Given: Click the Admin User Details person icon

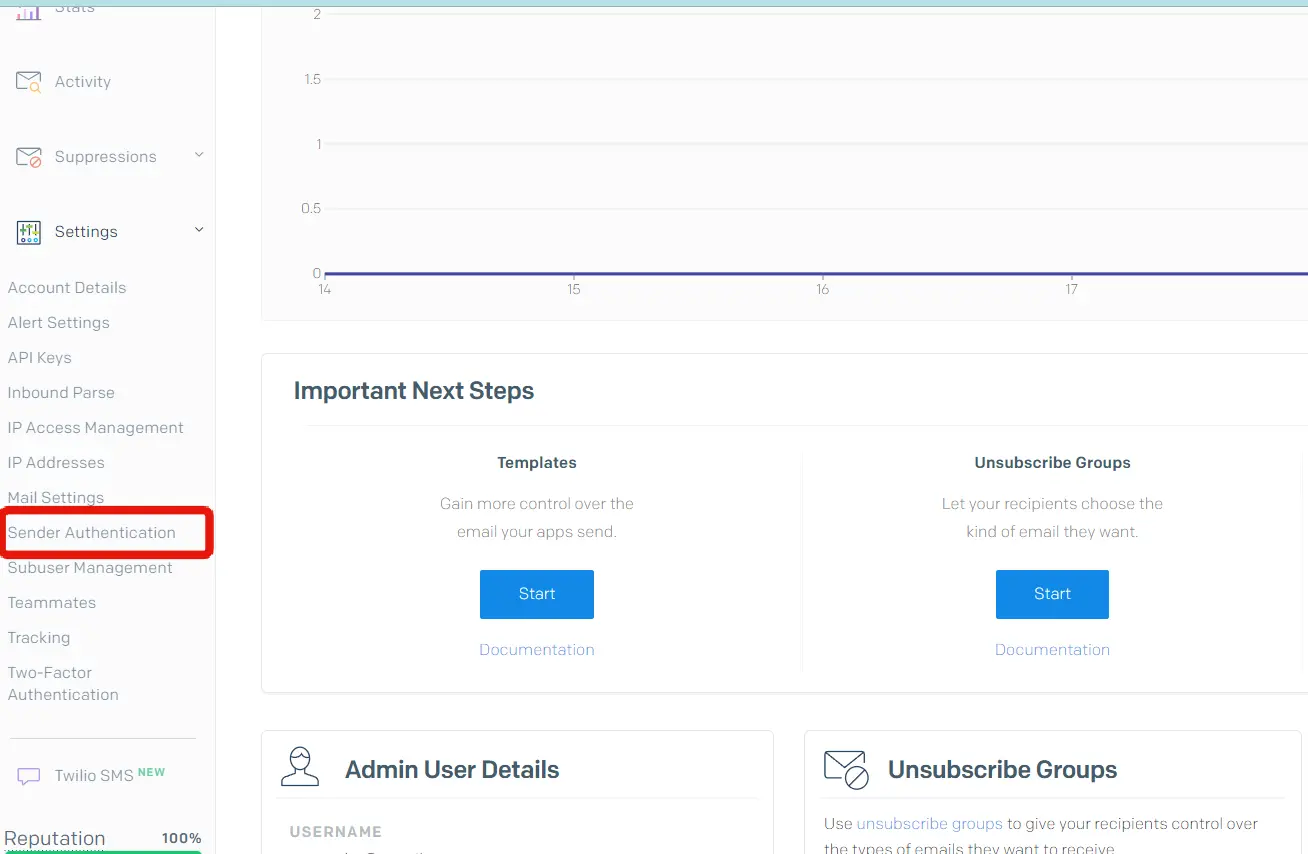Looking at the screenshot, I should [x=300, y=767].
